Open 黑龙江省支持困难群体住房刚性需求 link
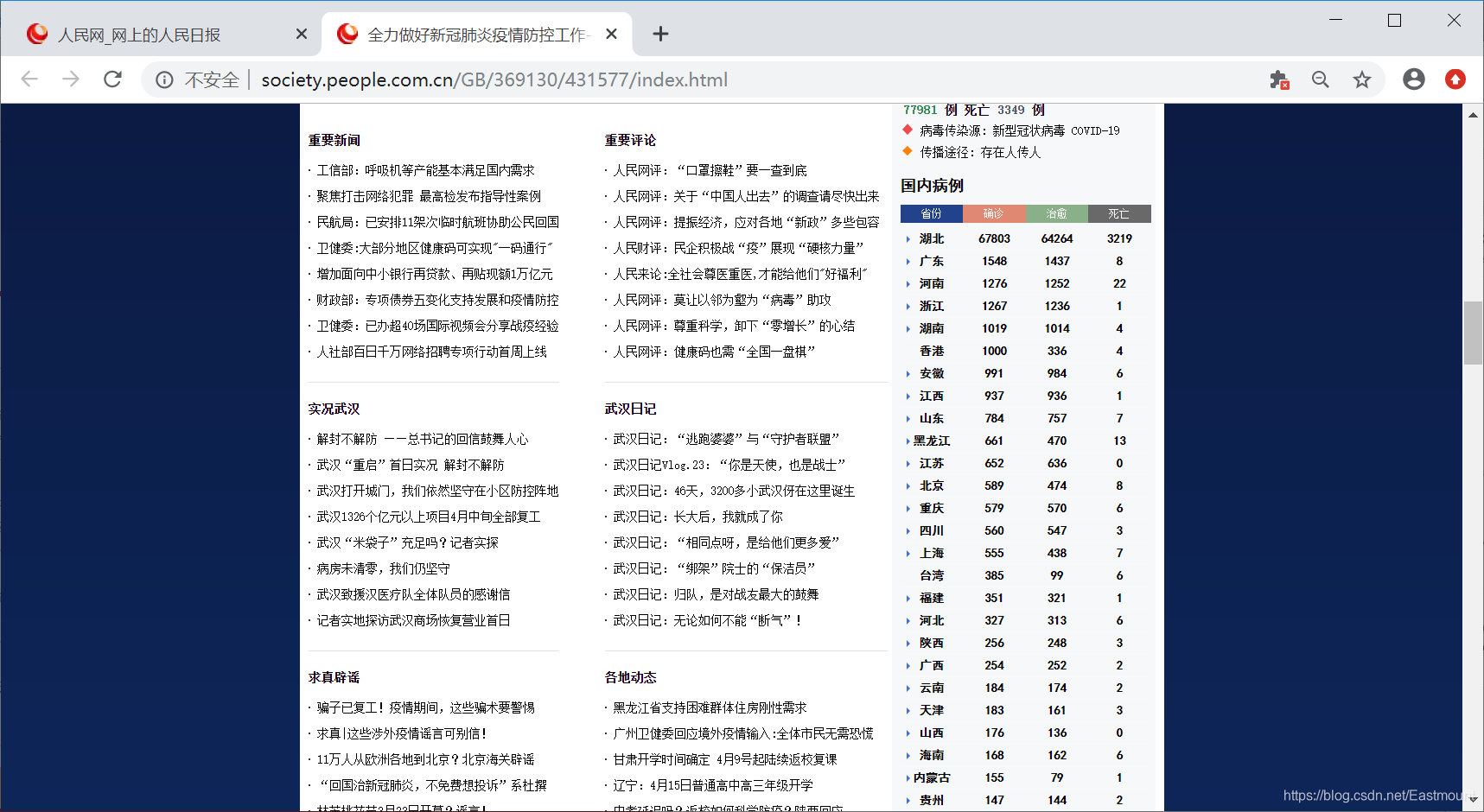The image size is (1484, 812). coord(710,708)
